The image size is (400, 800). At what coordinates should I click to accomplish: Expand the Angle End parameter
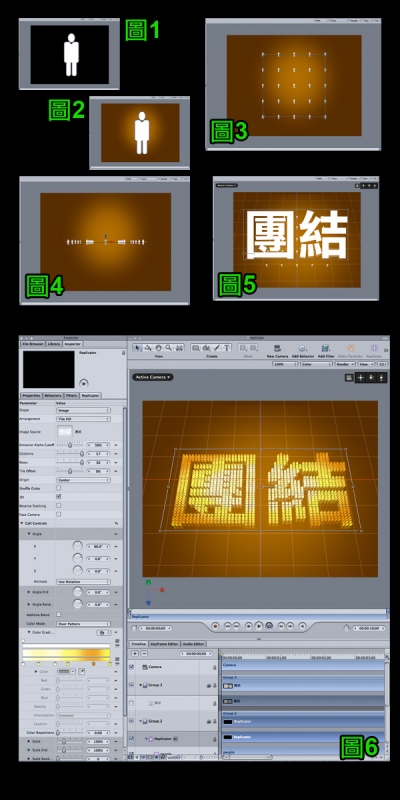pyautogui.click(x=29, y=592)
